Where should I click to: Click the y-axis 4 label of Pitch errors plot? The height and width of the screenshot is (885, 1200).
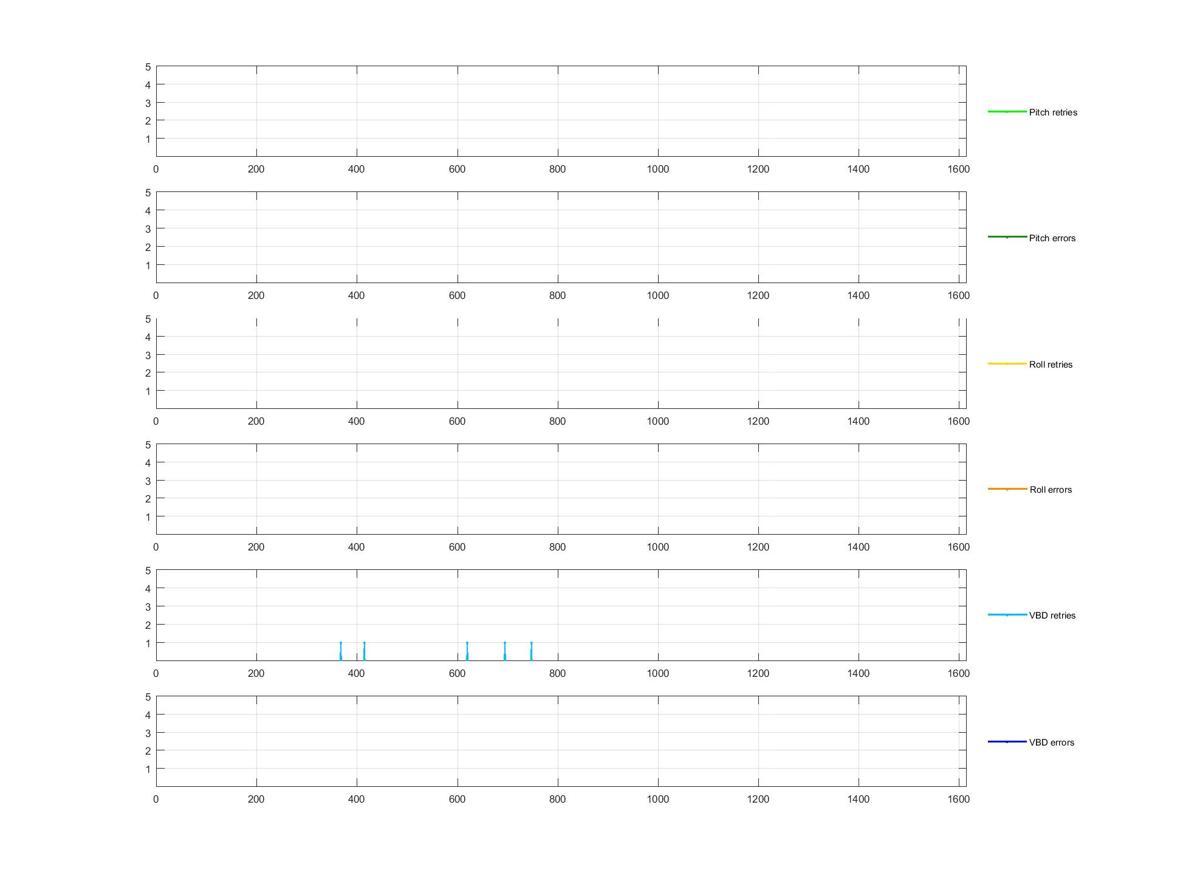pos(148,211)
